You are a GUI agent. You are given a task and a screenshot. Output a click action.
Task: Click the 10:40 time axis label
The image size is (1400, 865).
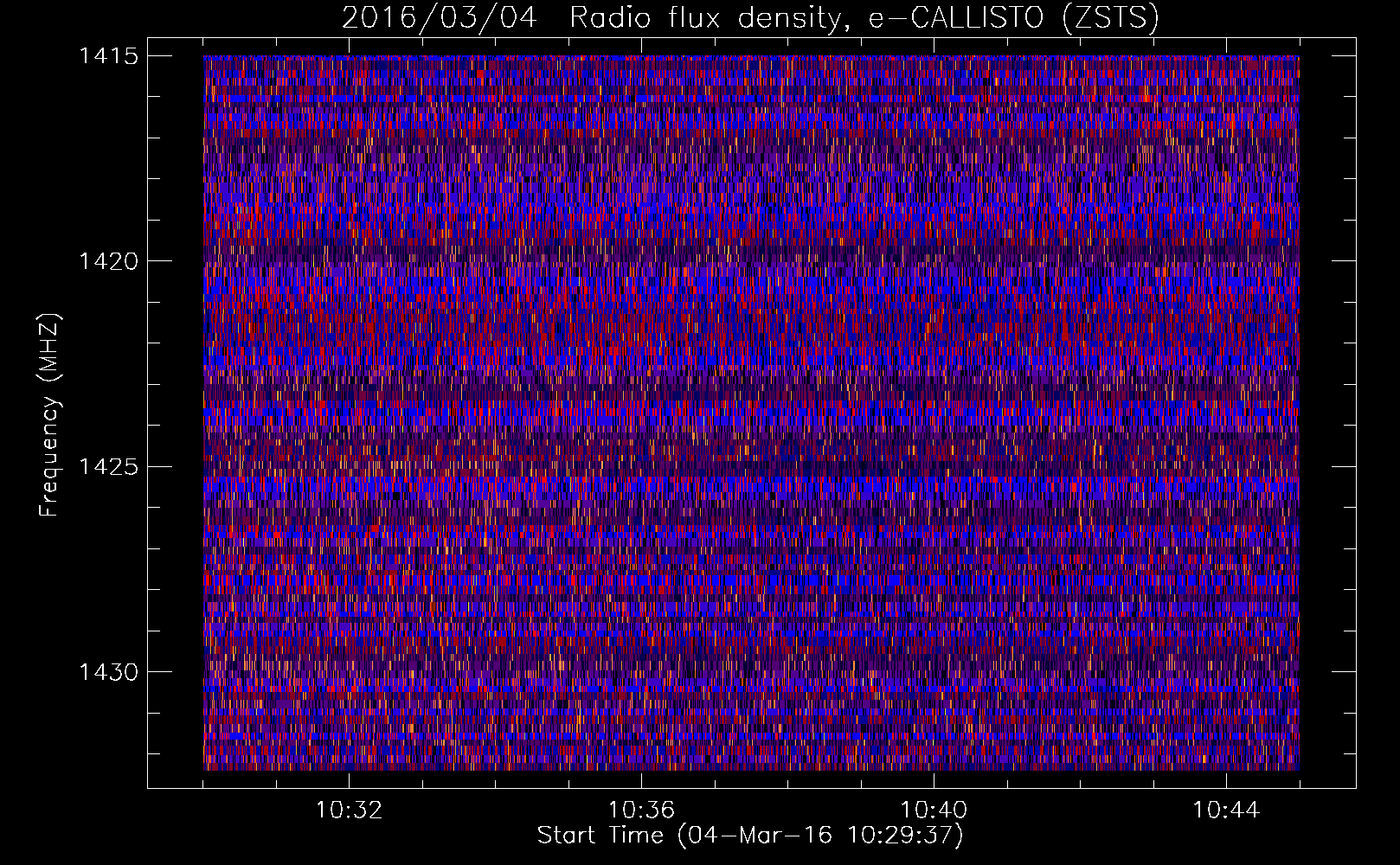[x=934, y=811]
